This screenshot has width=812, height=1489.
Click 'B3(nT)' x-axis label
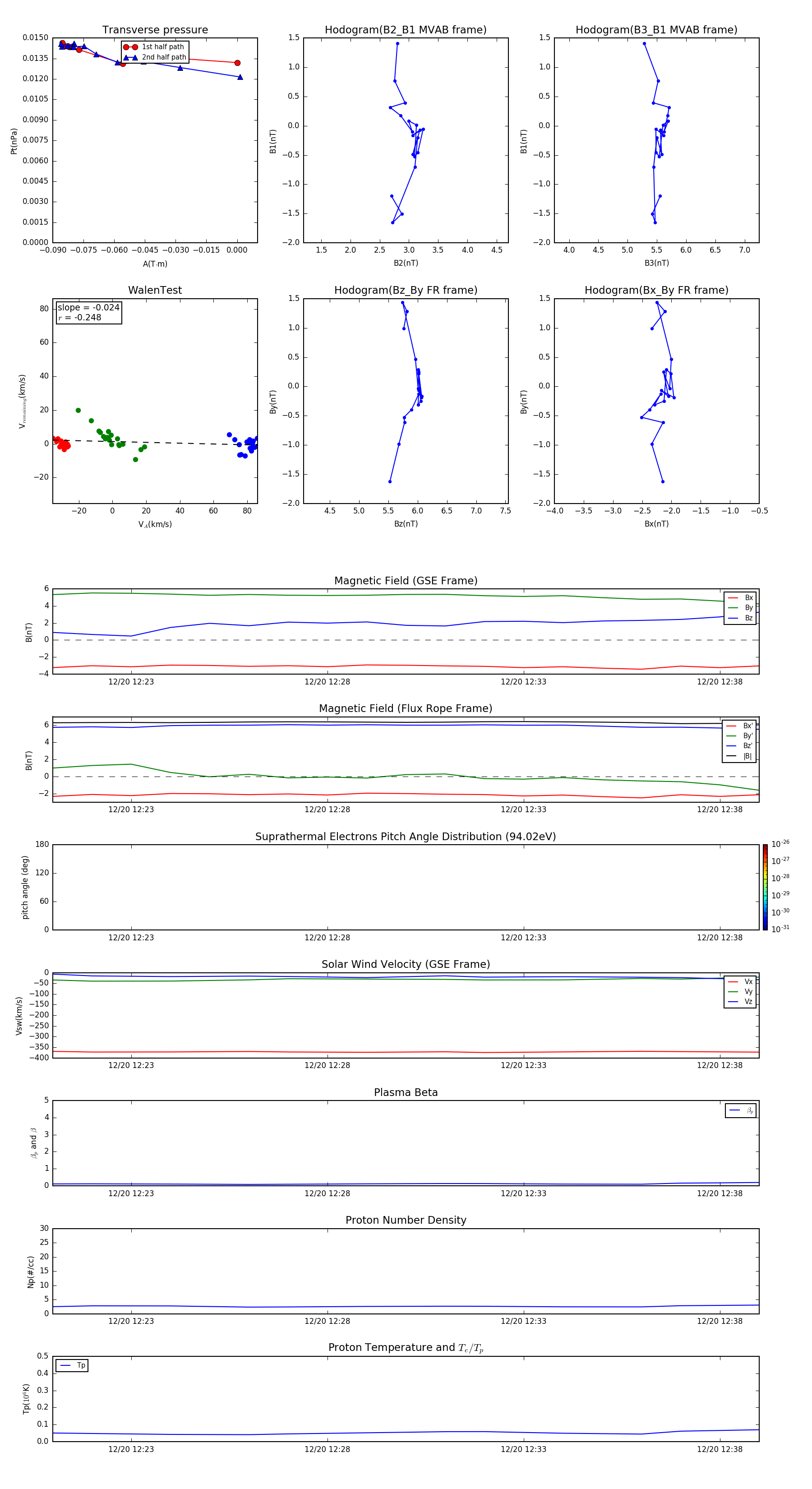pyautogui.click(x=656, y=263)
